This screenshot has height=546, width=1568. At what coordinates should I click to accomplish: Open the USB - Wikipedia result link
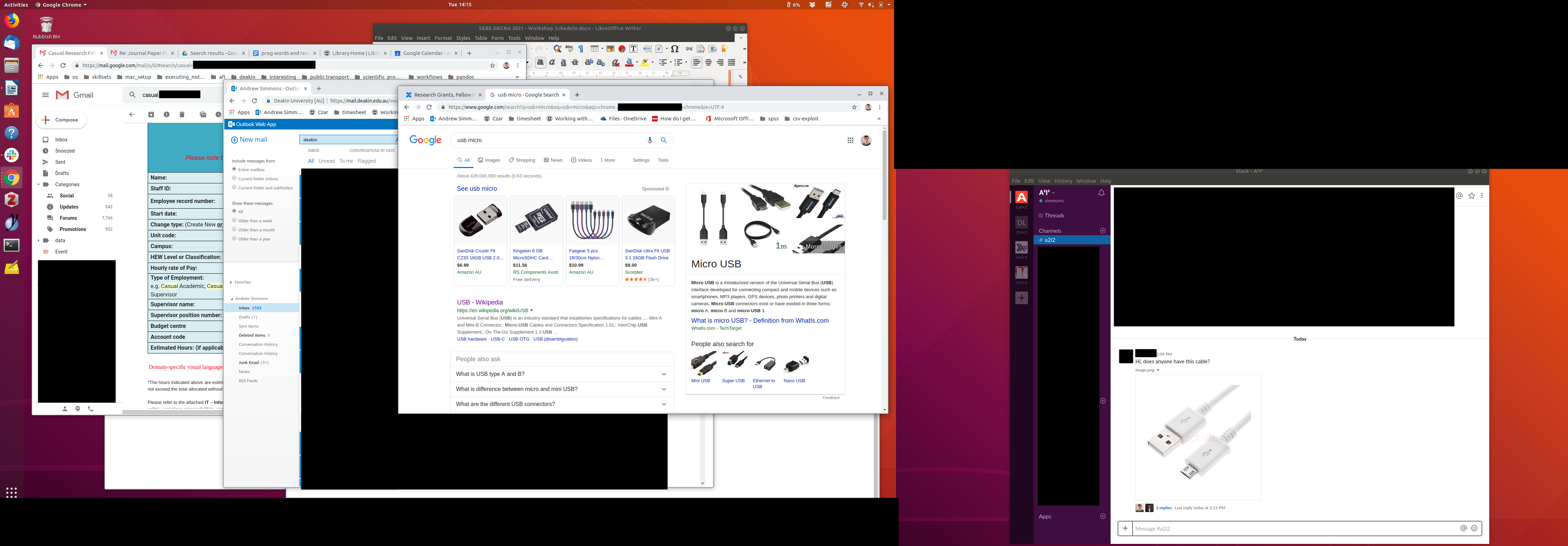[x=479, y=302]
